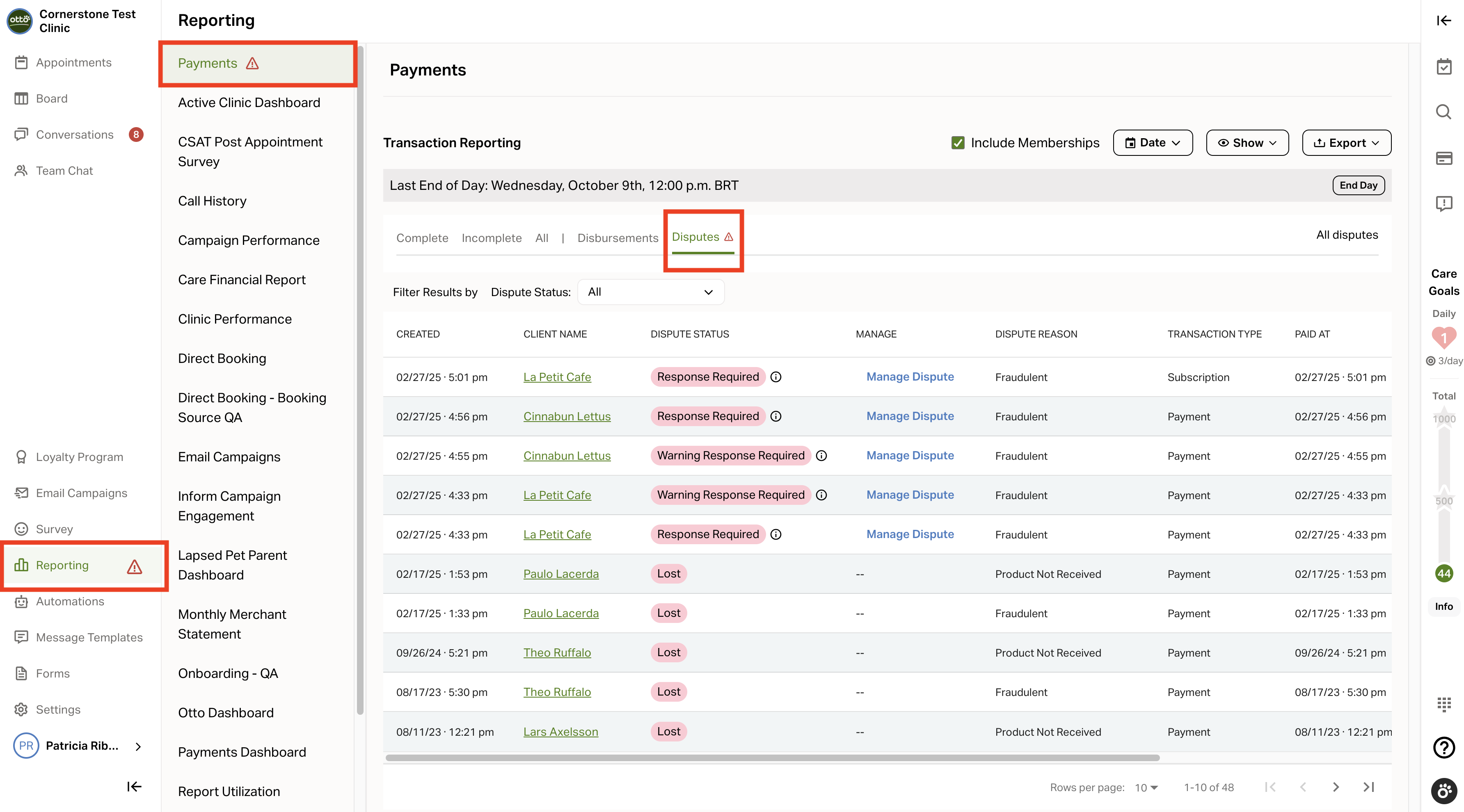Open the search magnifier in right rail
This screenshot has height=812, width=1464.
(x=1444, y=112)
